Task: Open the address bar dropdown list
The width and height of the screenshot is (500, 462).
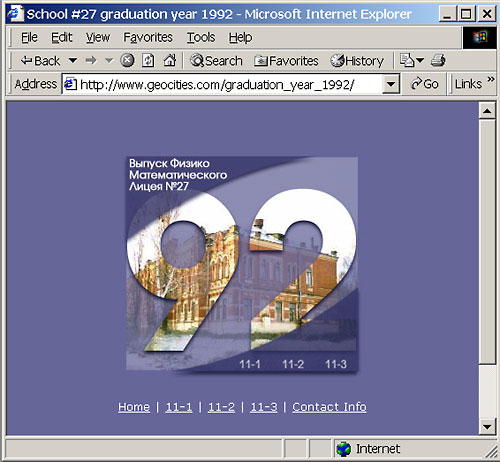Action: click(391, 84)
